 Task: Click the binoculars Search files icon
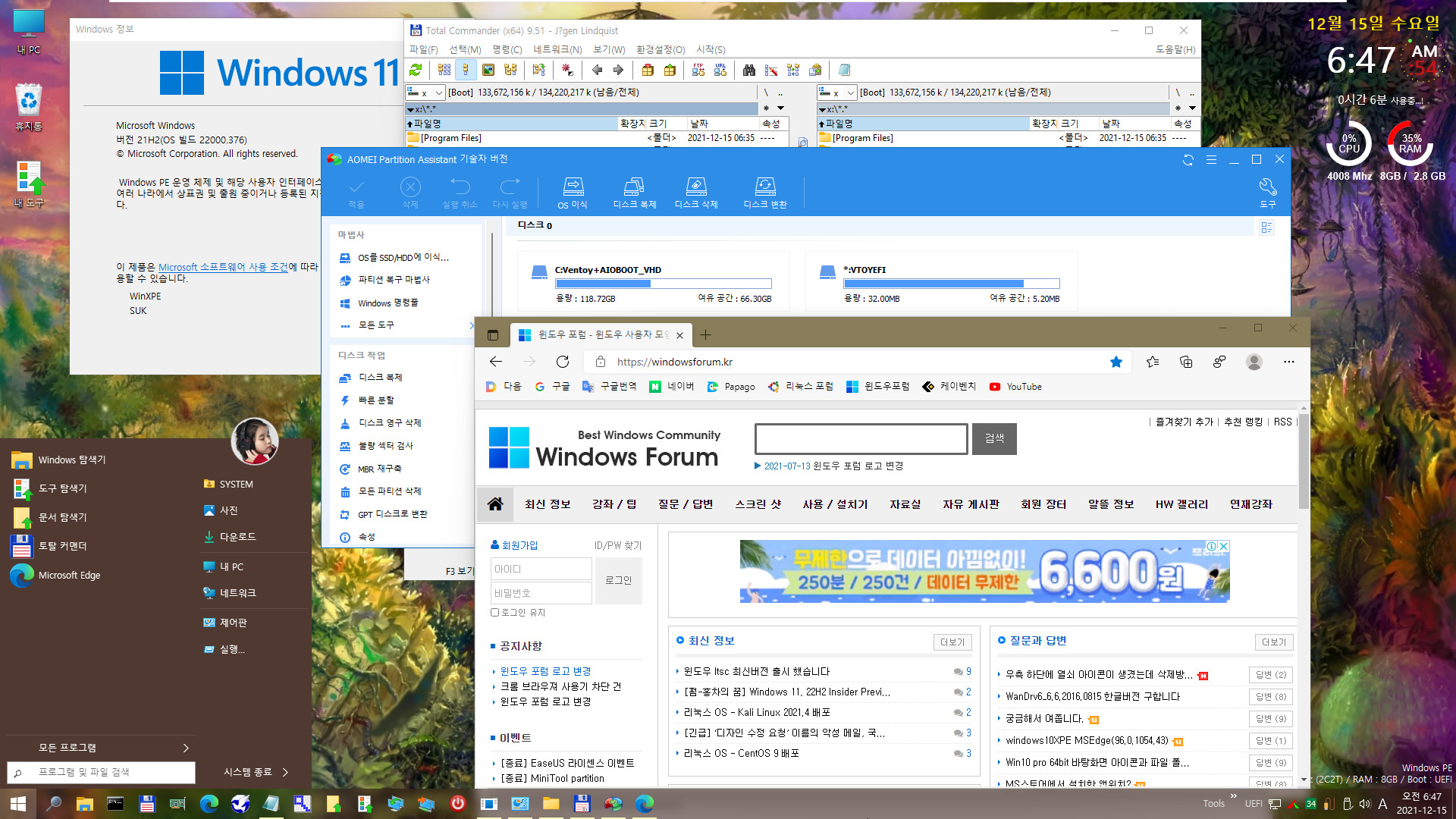tap(749, 70)
